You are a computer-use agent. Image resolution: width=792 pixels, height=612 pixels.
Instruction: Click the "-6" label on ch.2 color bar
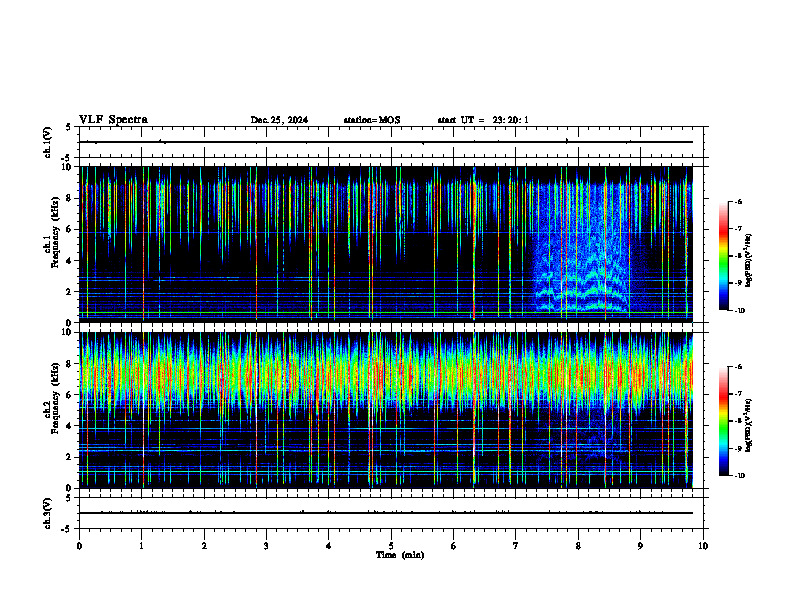(x=738, y=367)
